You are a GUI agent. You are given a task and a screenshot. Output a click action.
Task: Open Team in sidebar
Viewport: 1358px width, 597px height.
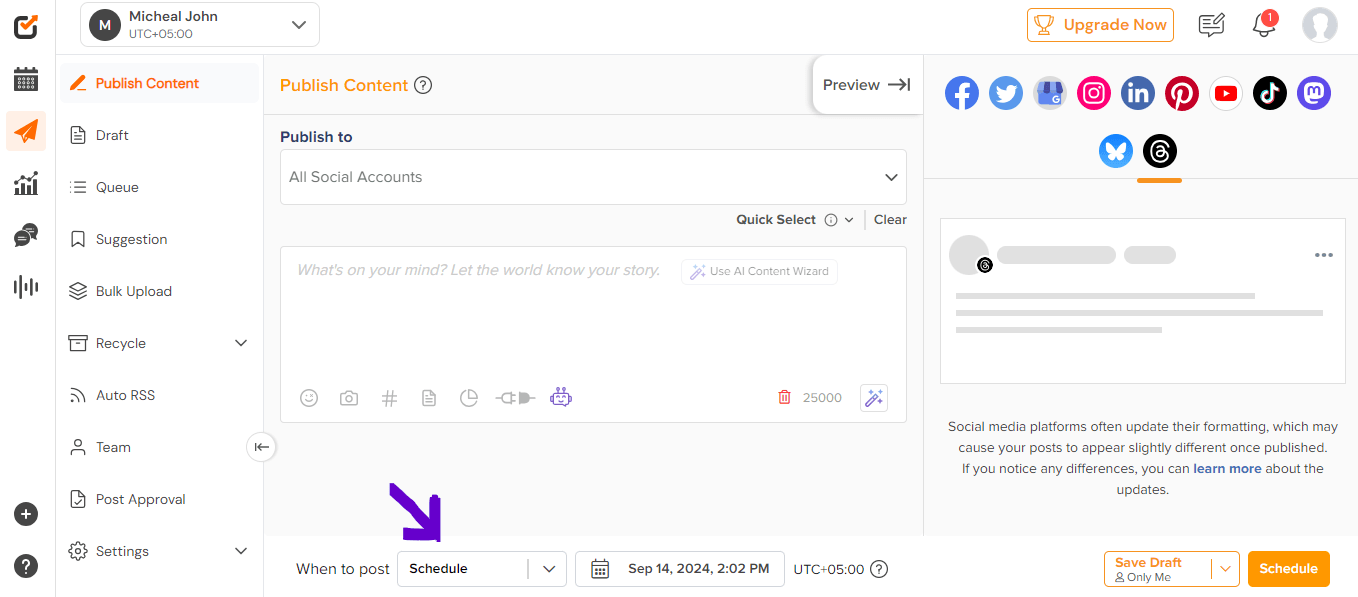(x=159, y=447)
